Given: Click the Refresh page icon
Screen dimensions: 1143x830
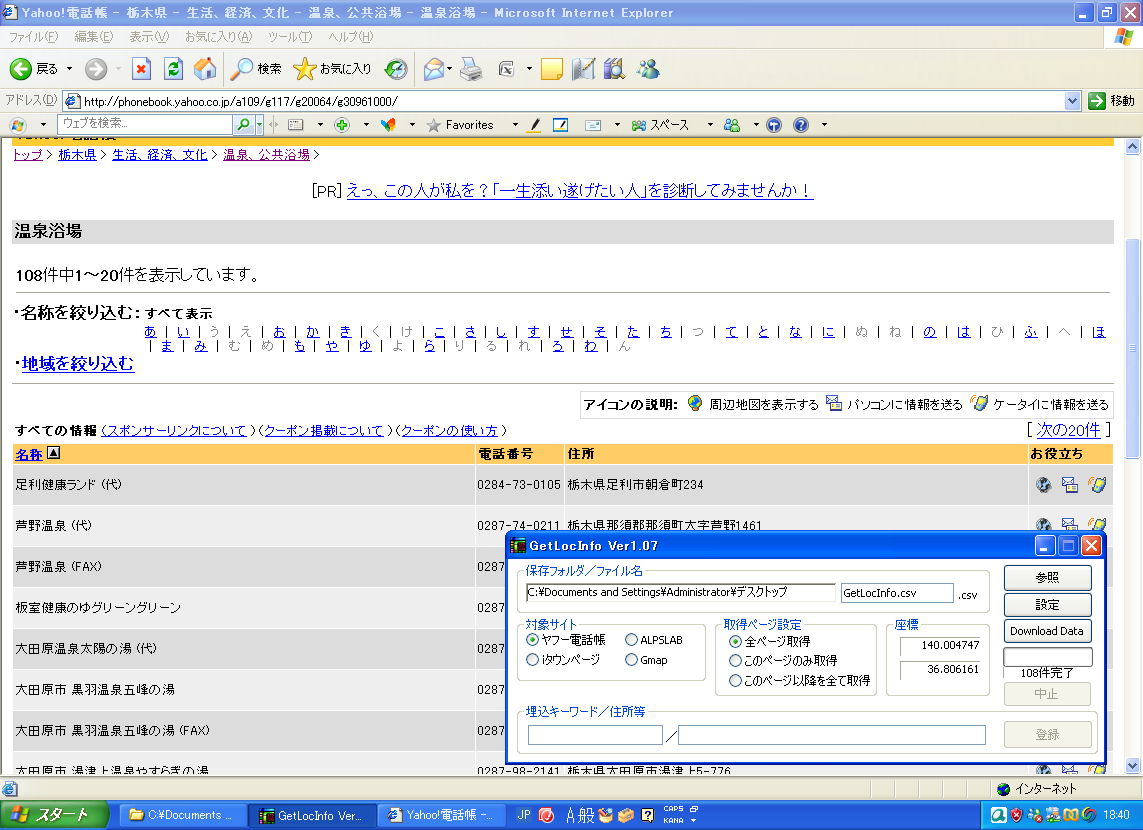Looking at the screenshot, I should [x=173, y=69].
